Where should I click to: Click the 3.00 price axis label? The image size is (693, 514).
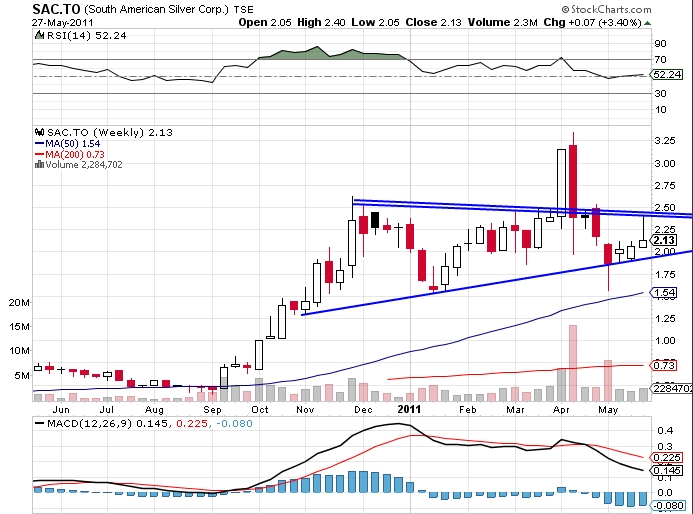[x=665, y=164]
